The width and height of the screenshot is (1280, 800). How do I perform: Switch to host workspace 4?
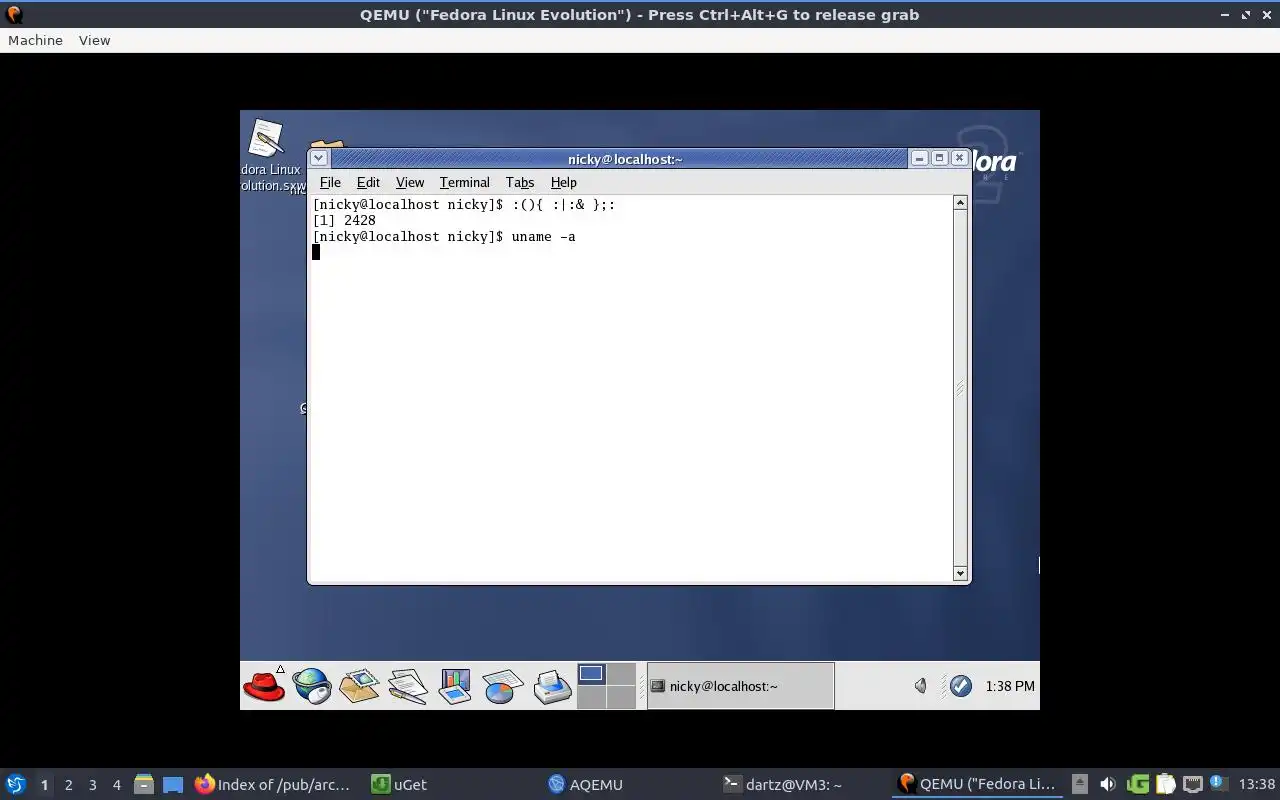pyautogui.click(x=116, y=784)
